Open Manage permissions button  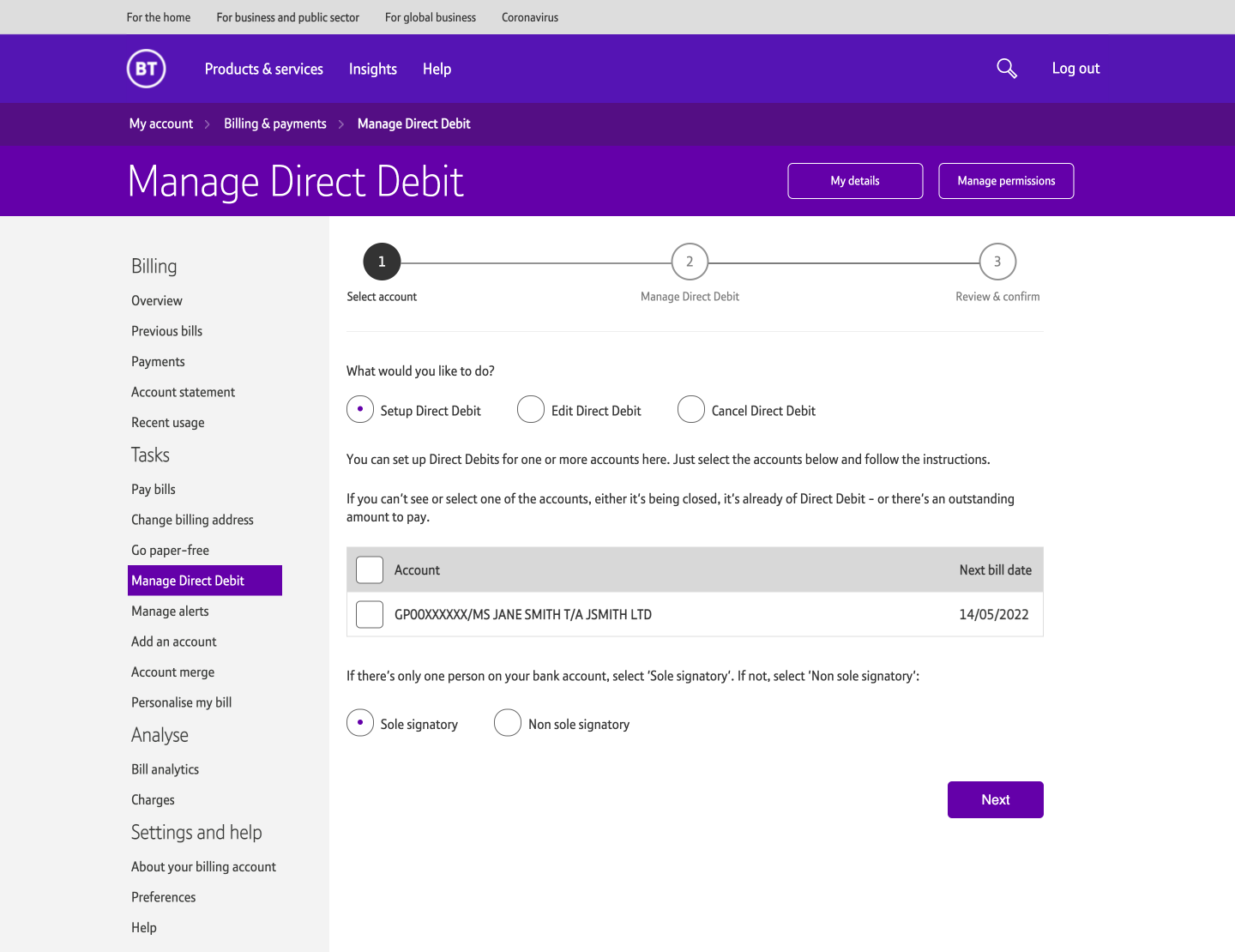pos(1006,181)
